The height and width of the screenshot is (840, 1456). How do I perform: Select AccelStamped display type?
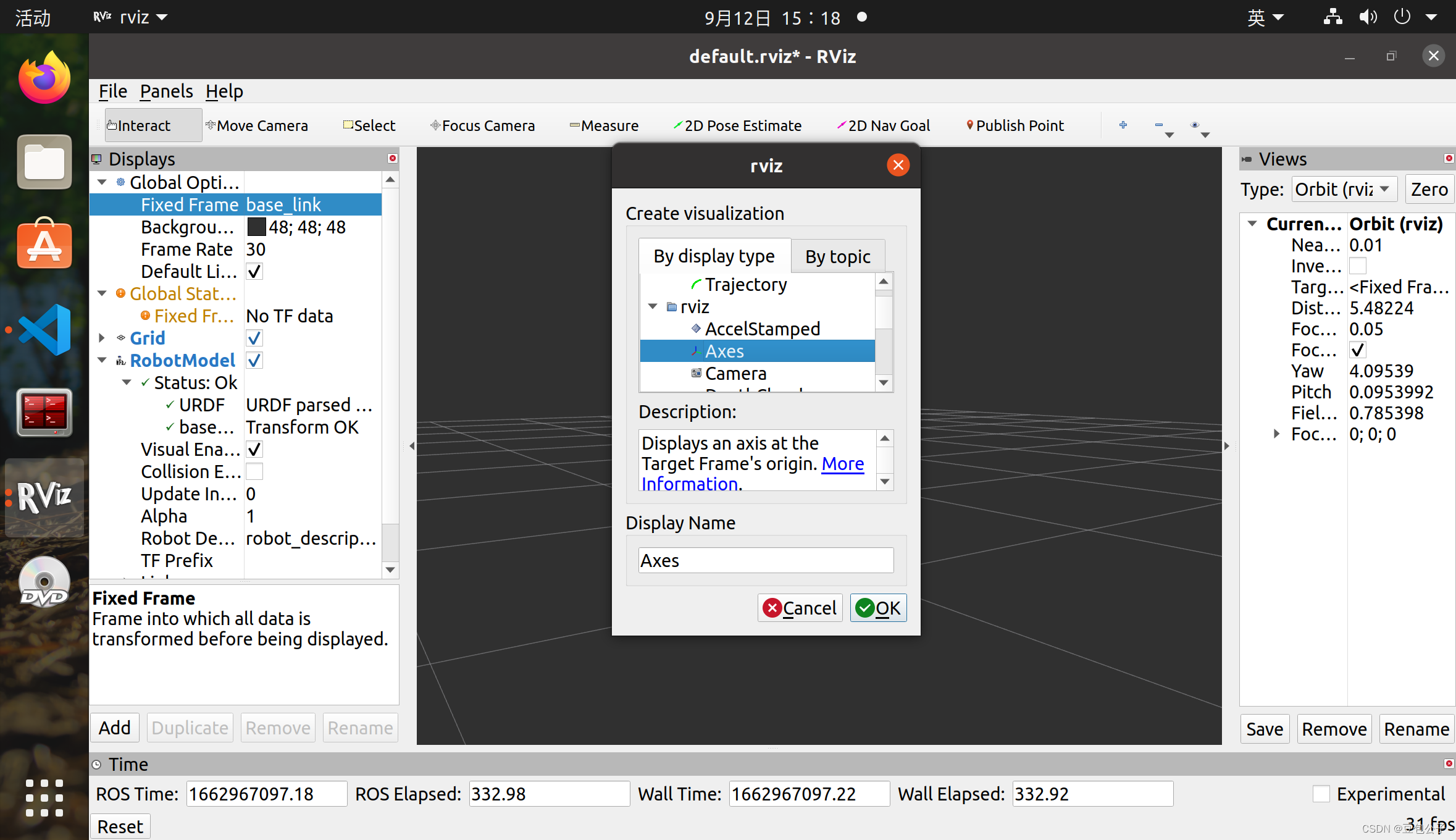point(762,329)
